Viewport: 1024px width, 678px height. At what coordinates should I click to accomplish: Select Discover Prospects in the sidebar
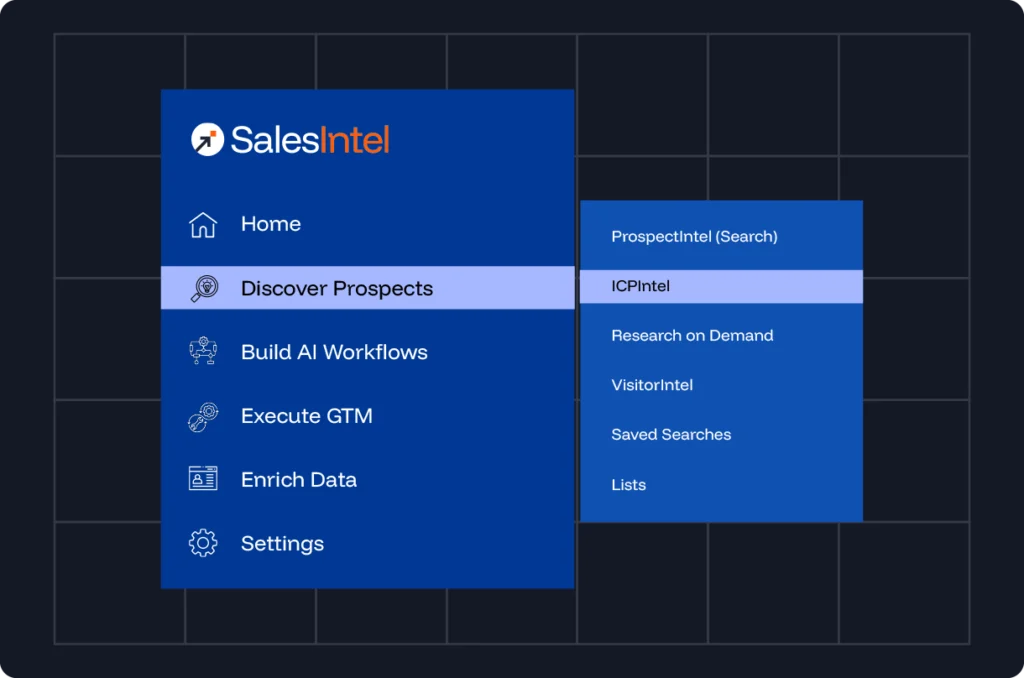(368, 287)
